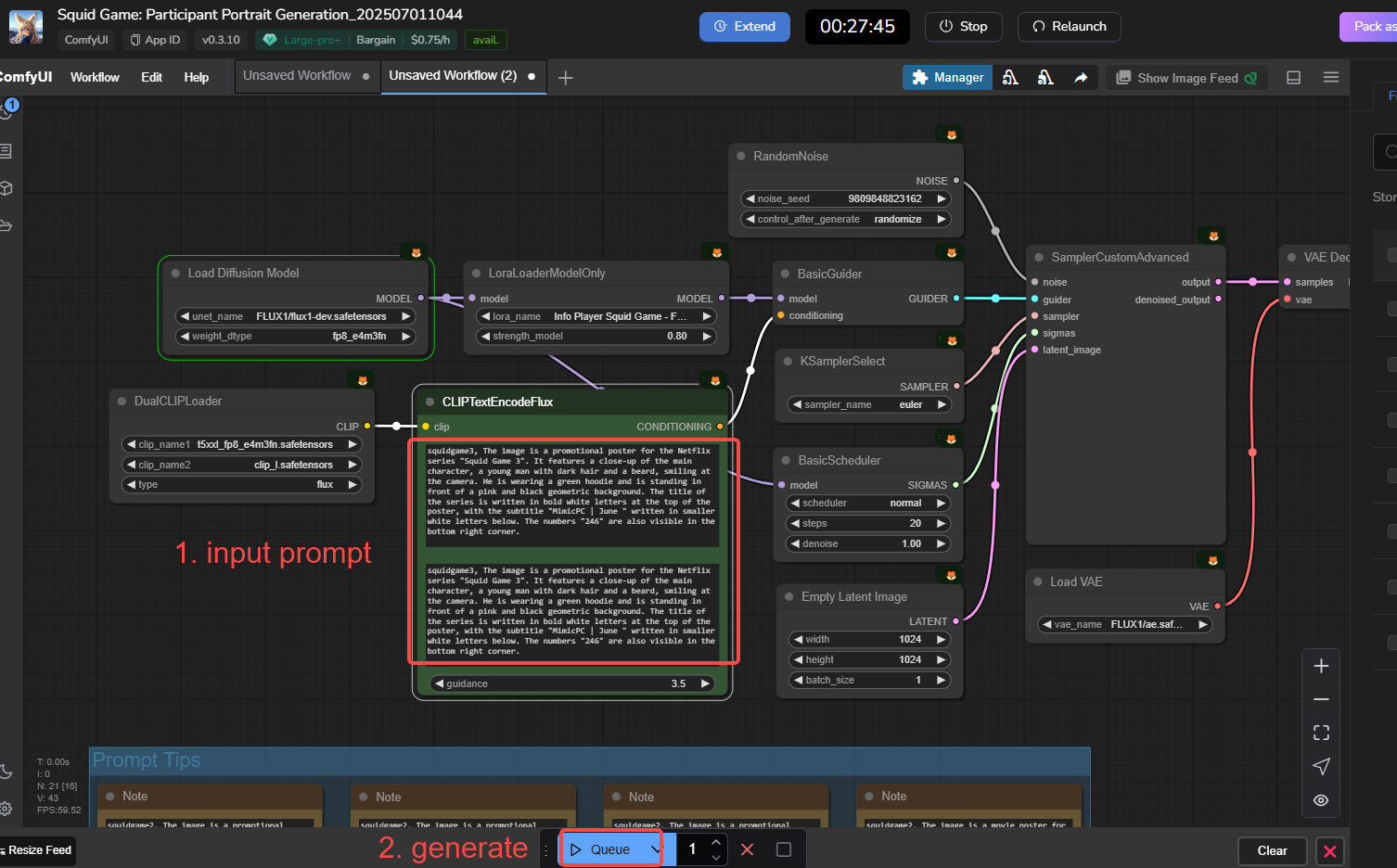Viewport: 1397px width, 868px height.
Task: Zoom out the canvas with minus icon
Action: 1321,699
